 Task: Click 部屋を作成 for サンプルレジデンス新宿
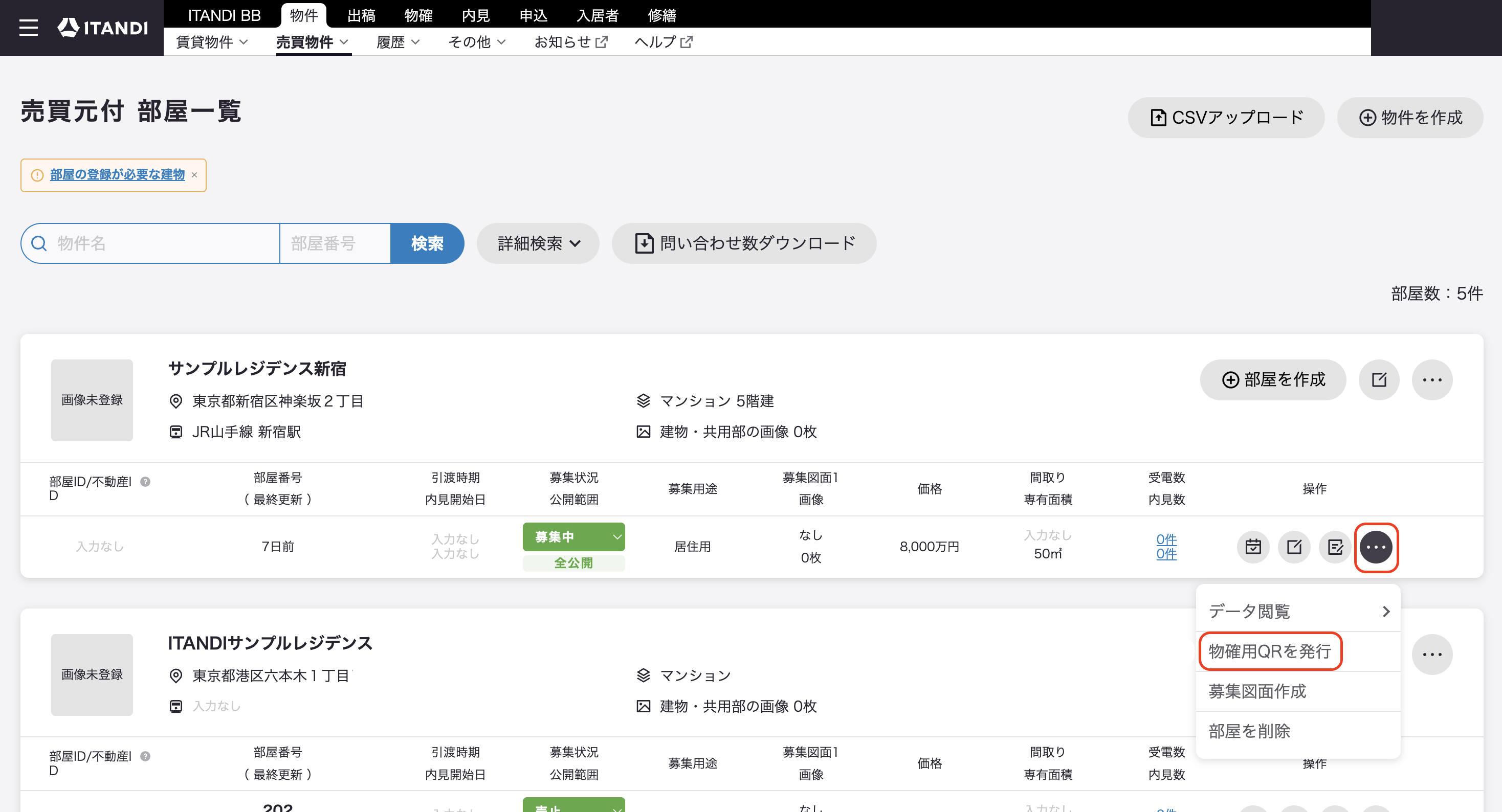tap(1273, 379)
